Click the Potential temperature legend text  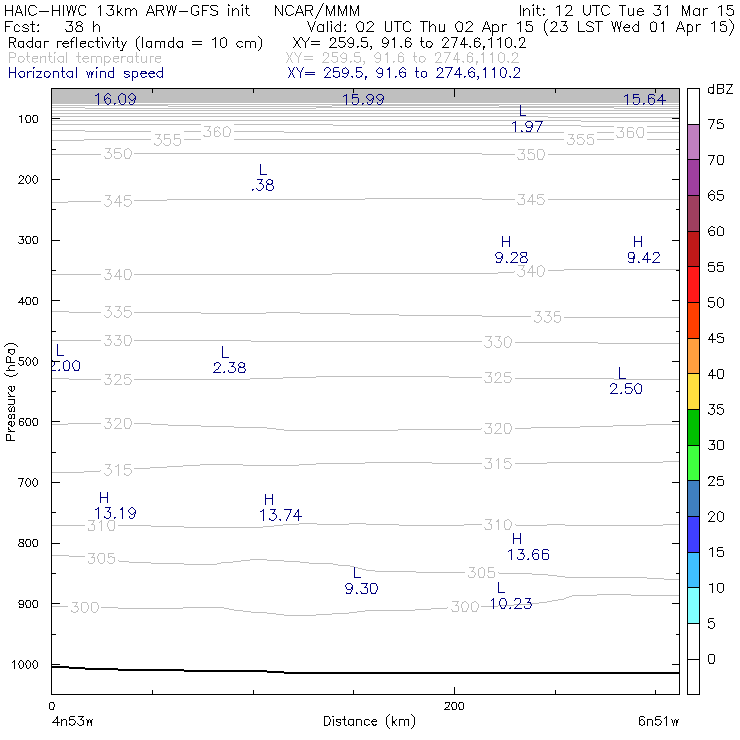[84, 58]
